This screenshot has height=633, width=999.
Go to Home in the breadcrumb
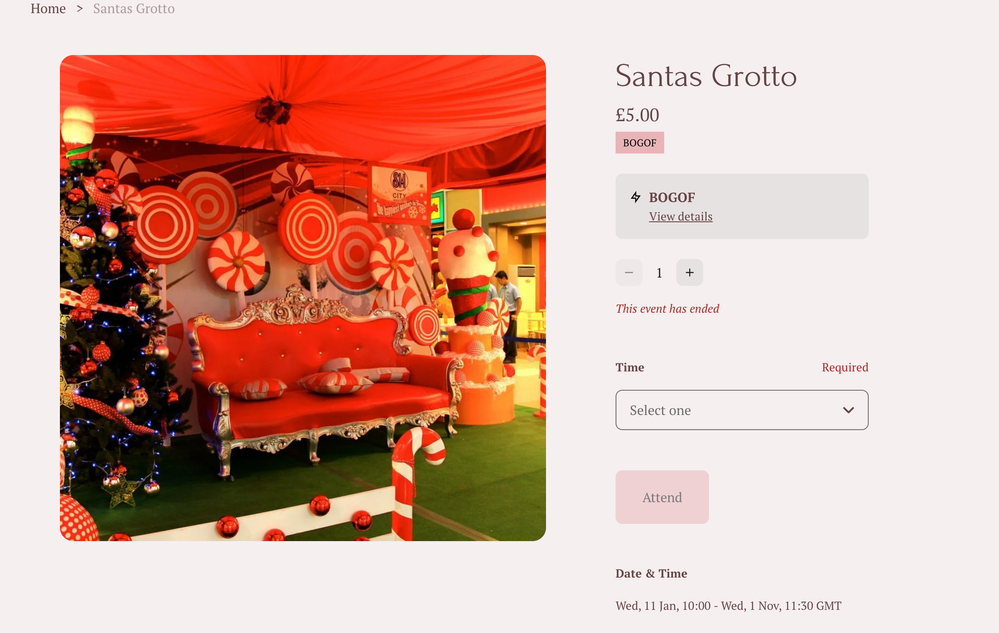pos(48,8)
